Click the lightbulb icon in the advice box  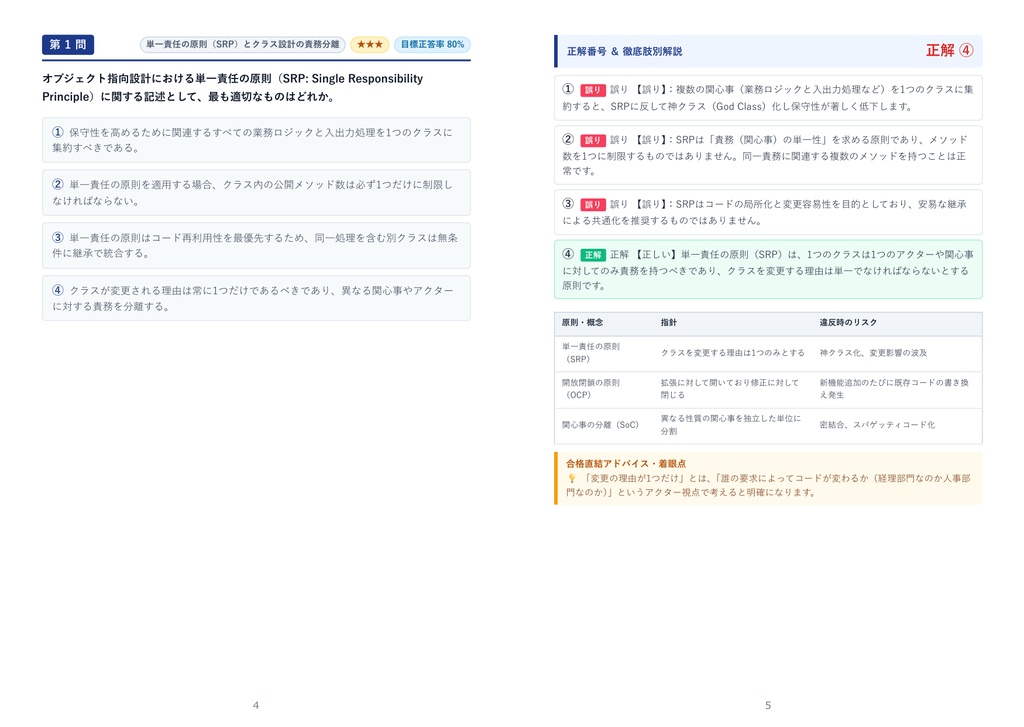571,479
